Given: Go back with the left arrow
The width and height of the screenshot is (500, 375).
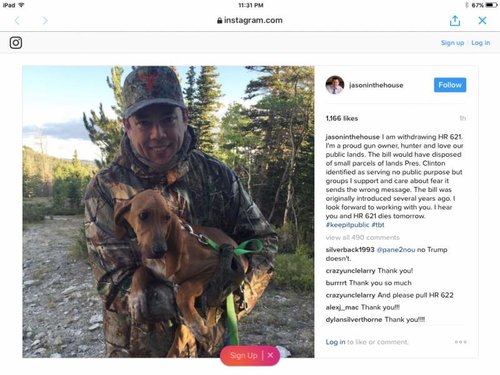Looking at the screenshot, I should tap(17, 21).
